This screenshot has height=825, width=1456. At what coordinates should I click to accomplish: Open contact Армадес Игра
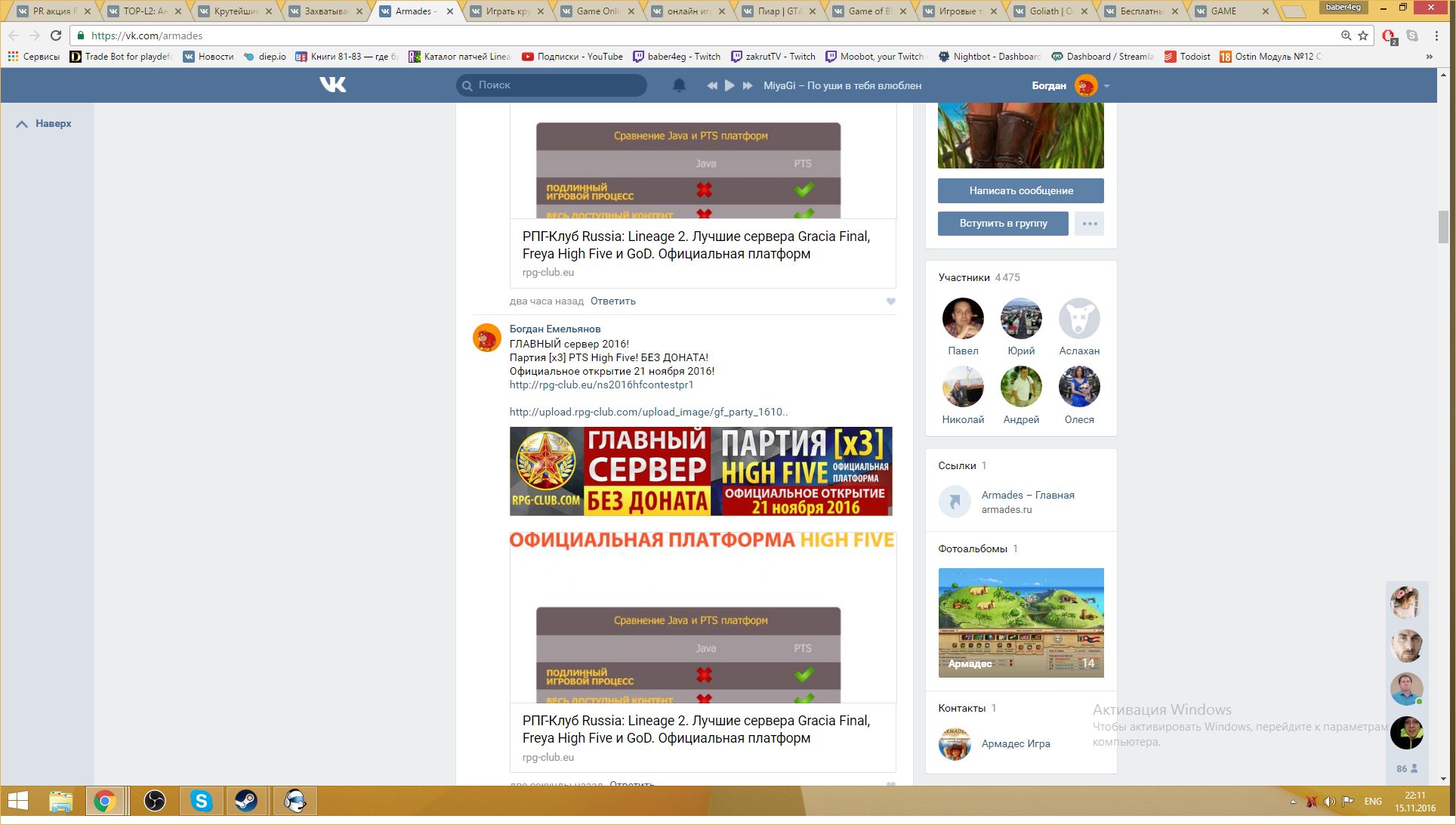point(1016,743)
